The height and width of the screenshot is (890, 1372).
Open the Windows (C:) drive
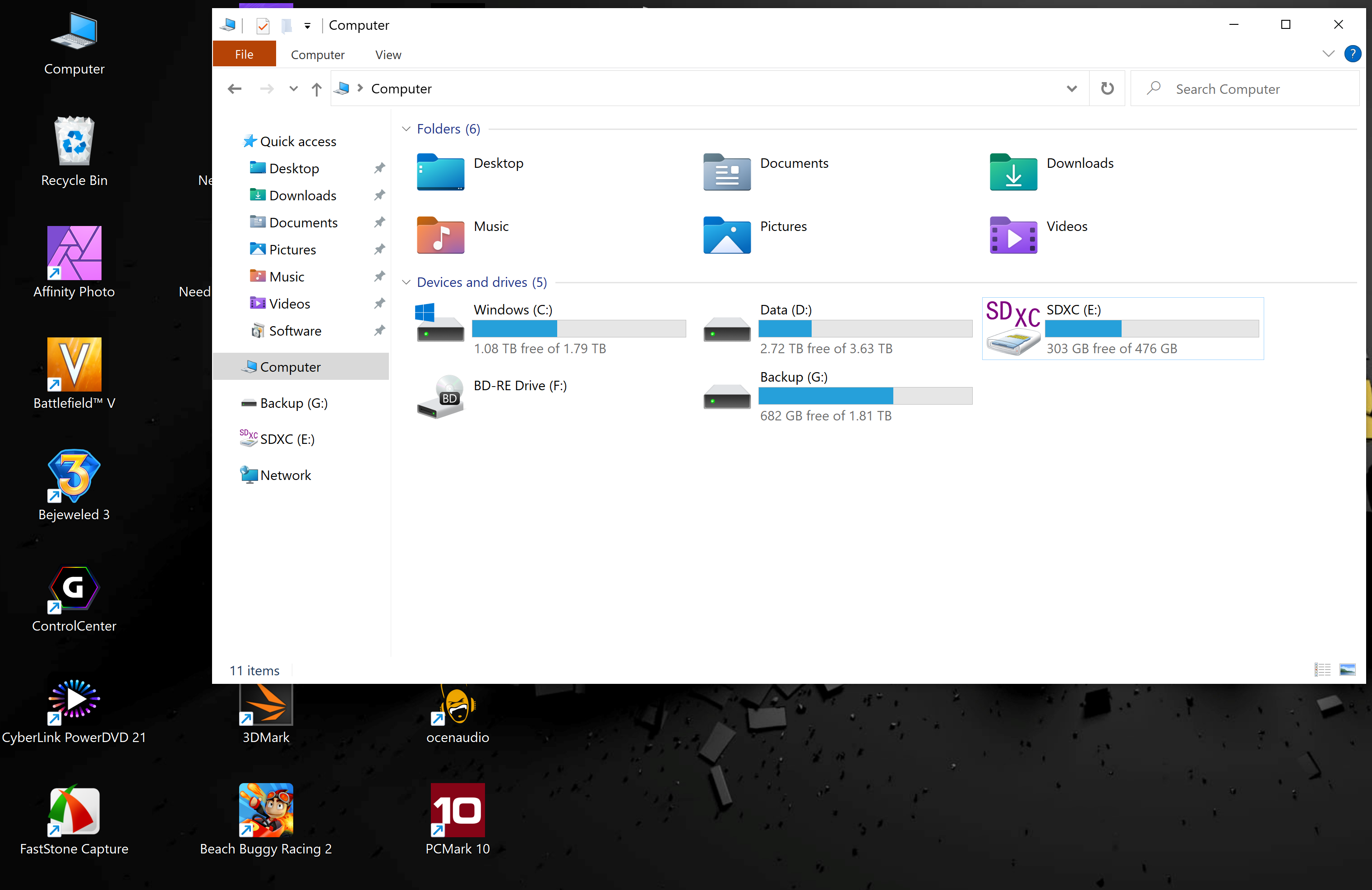(513, 310)
